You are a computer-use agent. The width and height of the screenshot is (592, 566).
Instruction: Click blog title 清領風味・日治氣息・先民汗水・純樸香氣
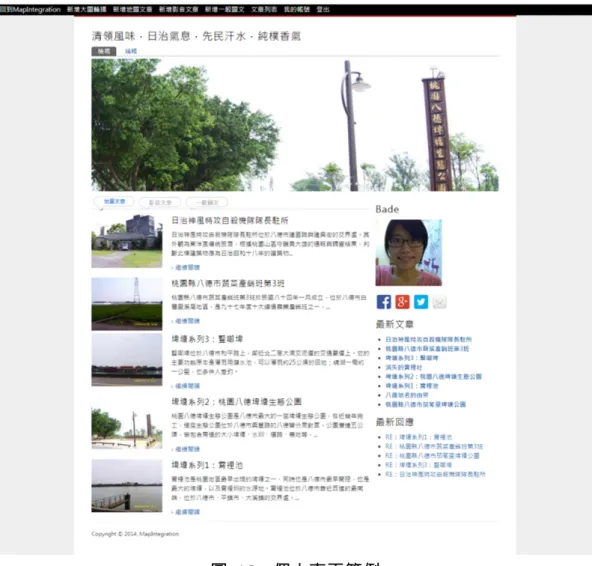click(196, 36)
